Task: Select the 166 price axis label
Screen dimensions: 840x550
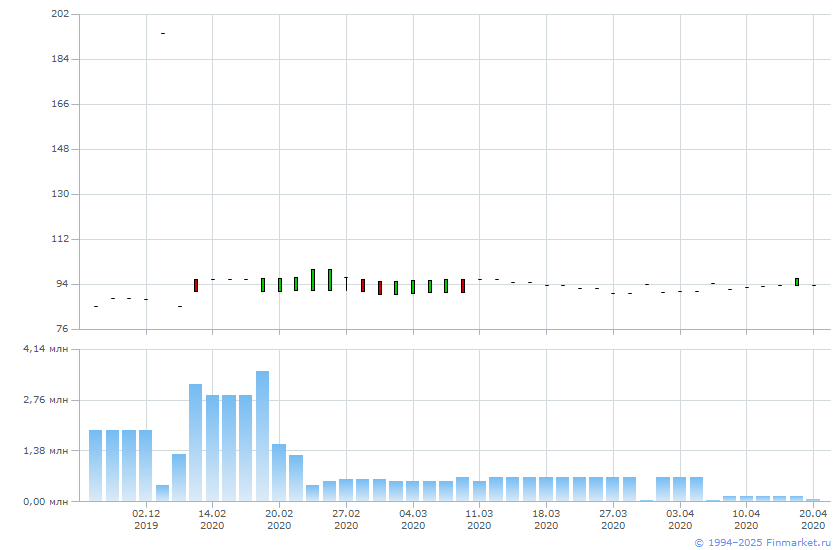Action: (61, 104)
